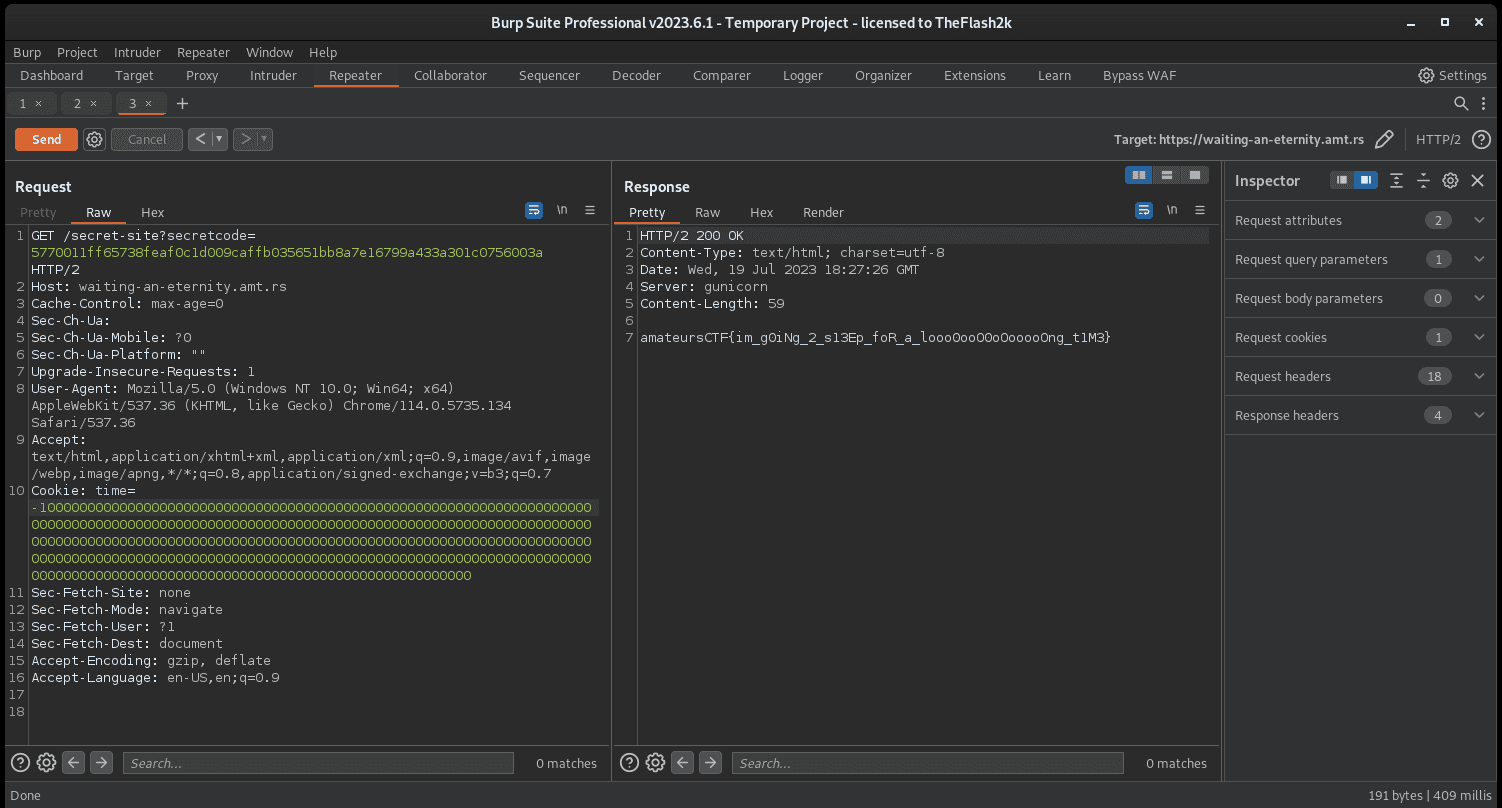This screenshot has width=1502, height=808.
Task: Switch to the Decoder tab
Action: coord(636,76)
